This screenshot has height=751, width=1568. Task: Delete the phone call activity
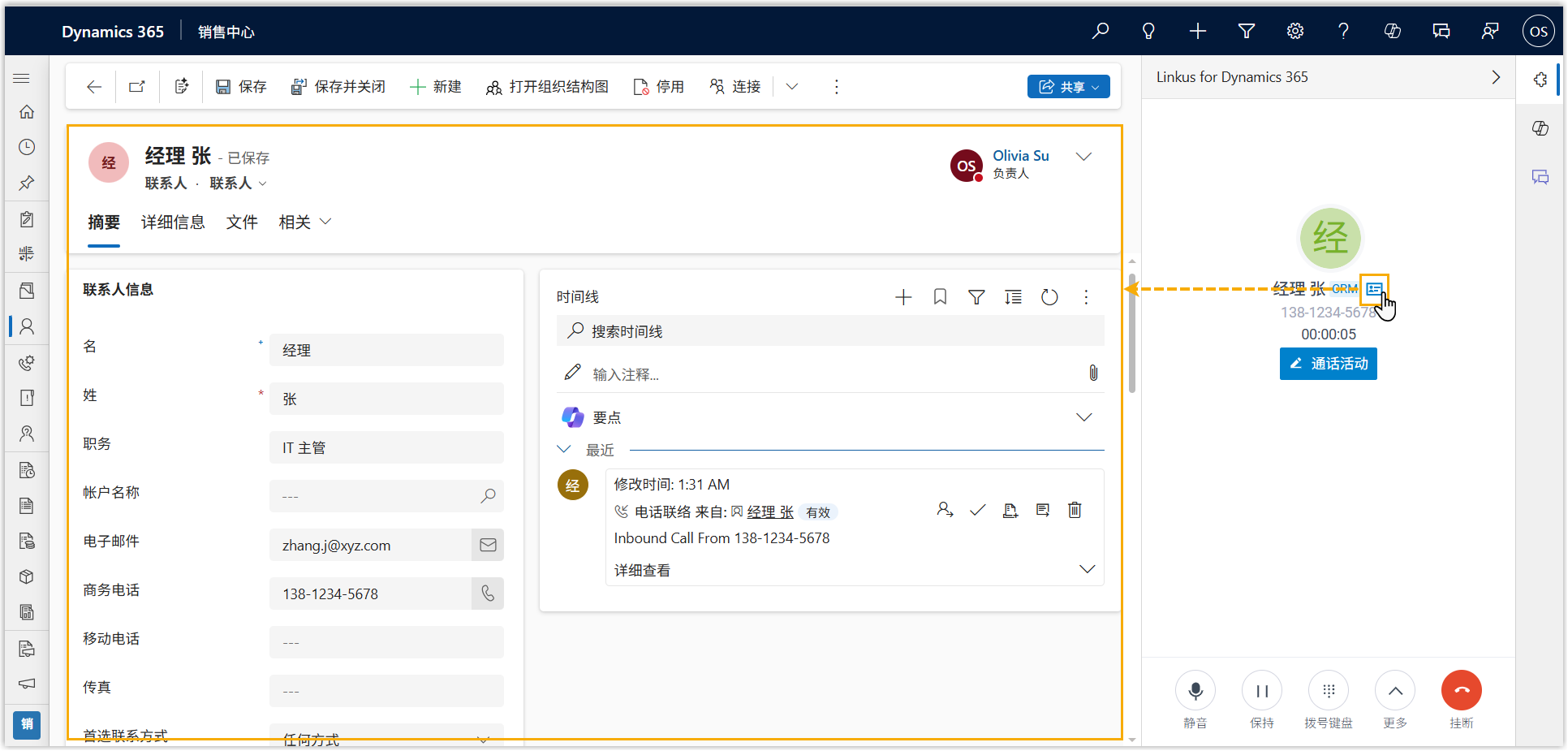1075,511
